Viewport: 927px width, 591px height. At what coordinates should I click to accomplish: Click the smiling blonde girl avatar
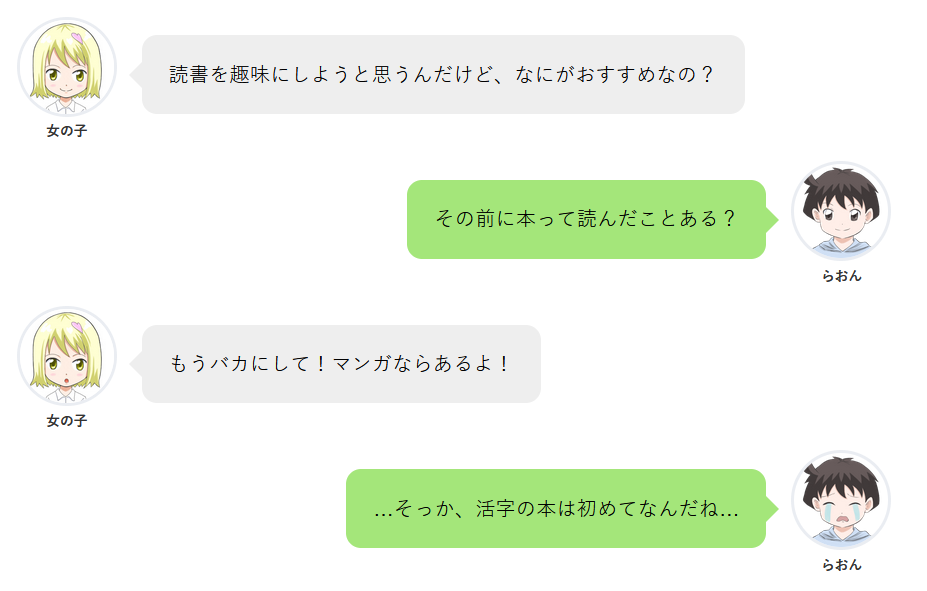point(67,67)
